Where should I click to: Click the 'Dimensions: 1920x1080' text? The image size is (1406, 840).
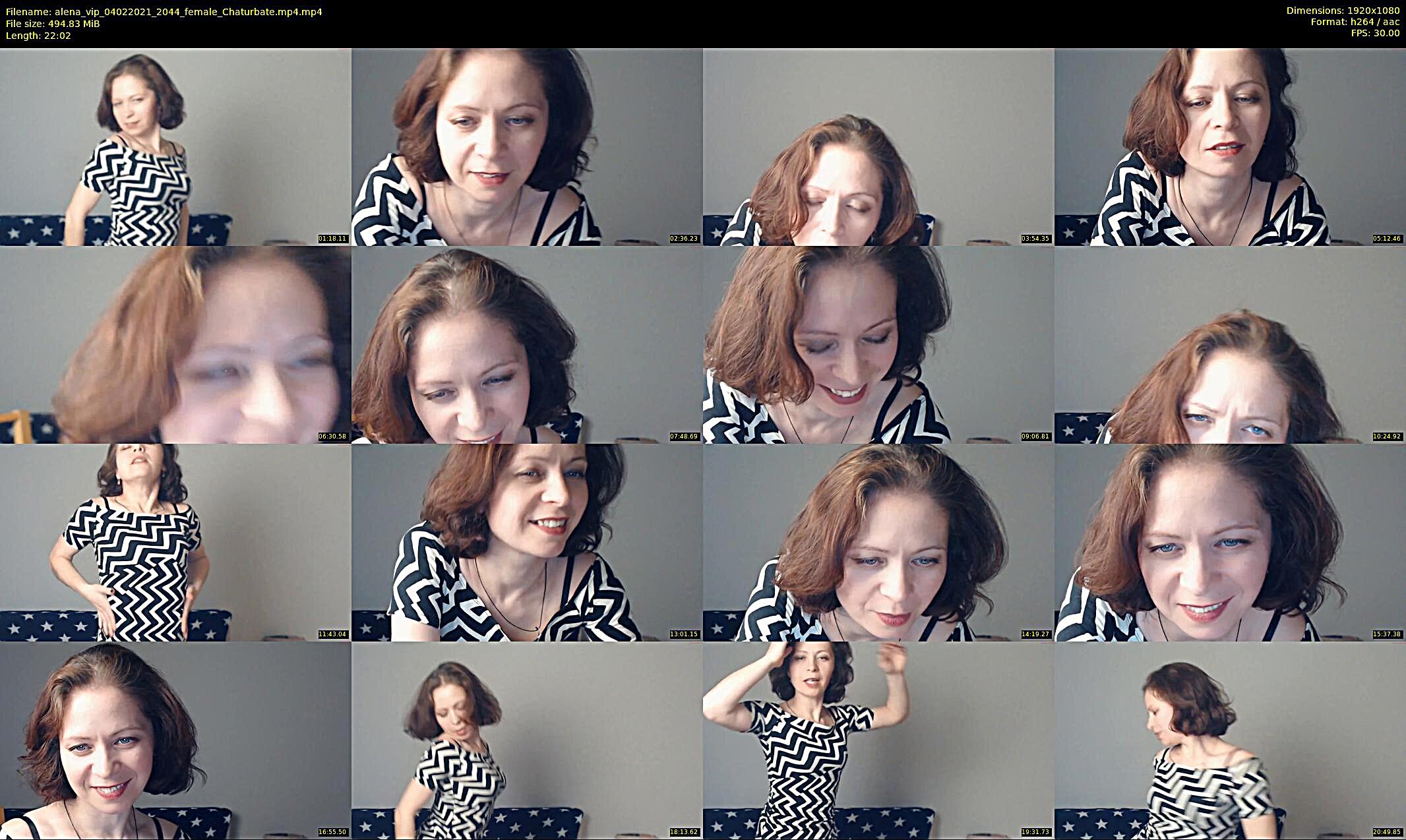point(1343,11)
